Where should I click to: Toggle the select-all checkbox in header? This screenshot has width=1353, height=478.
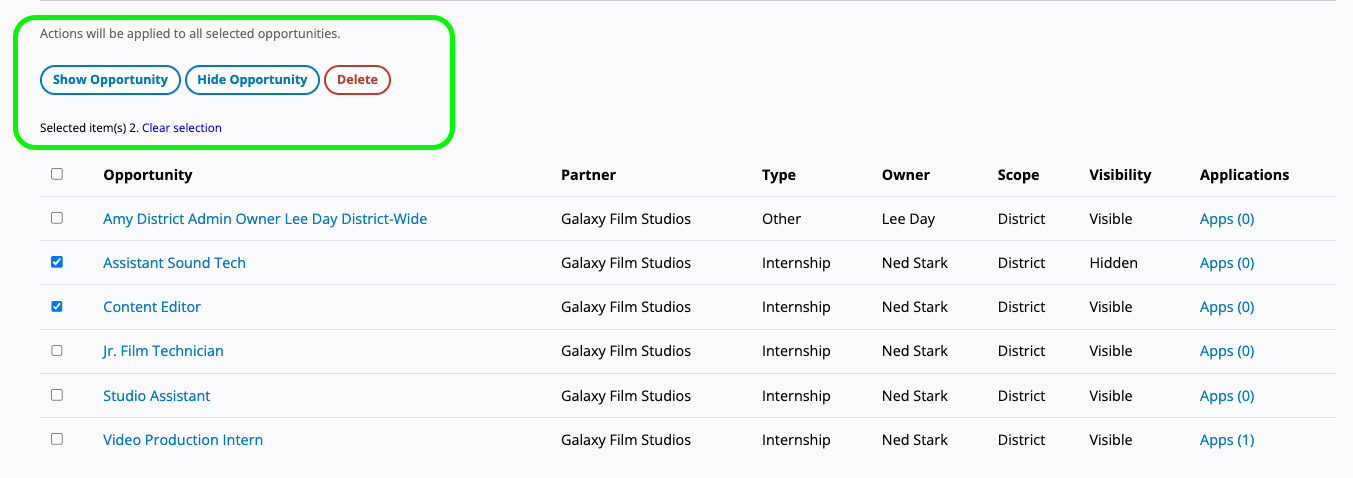[x=57, y=174]
